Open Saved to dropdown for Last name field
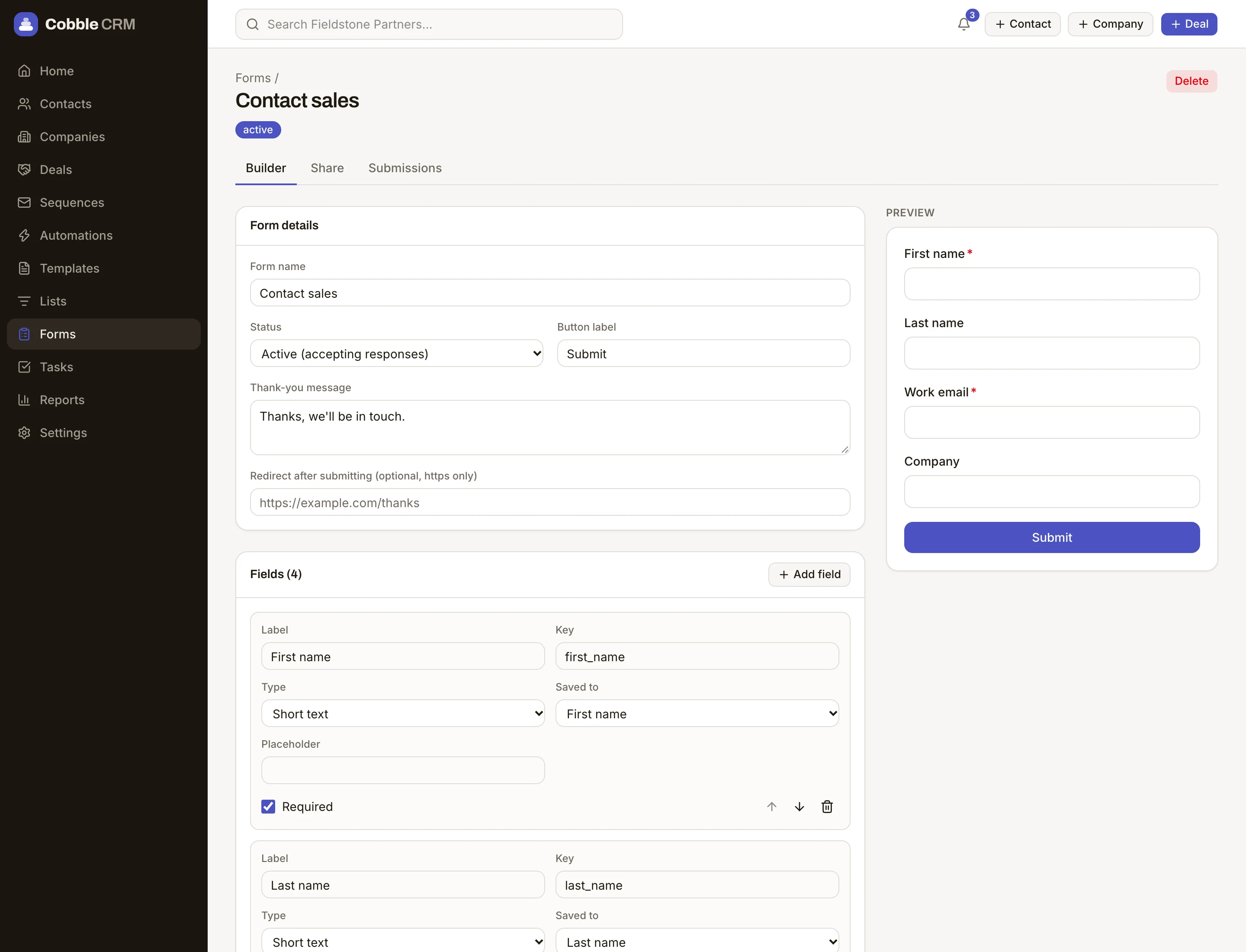Viewport: 1246px width, 952px height. point(697,941)
